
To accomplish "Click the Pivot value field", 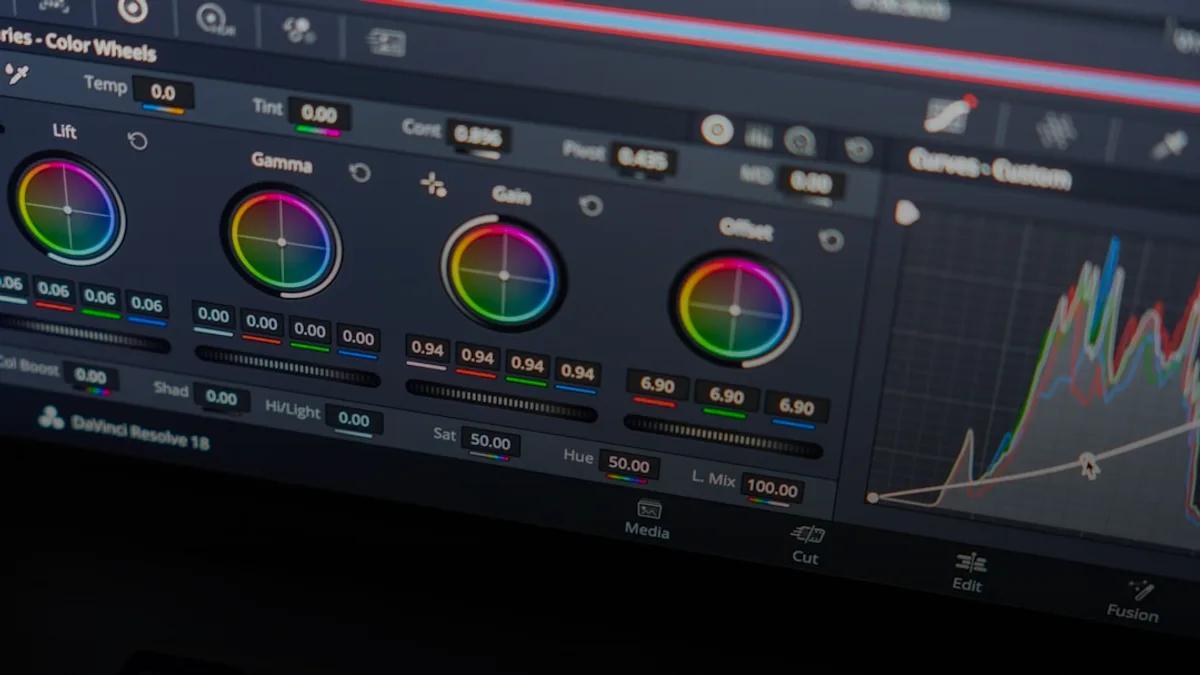I will point(645,158).
